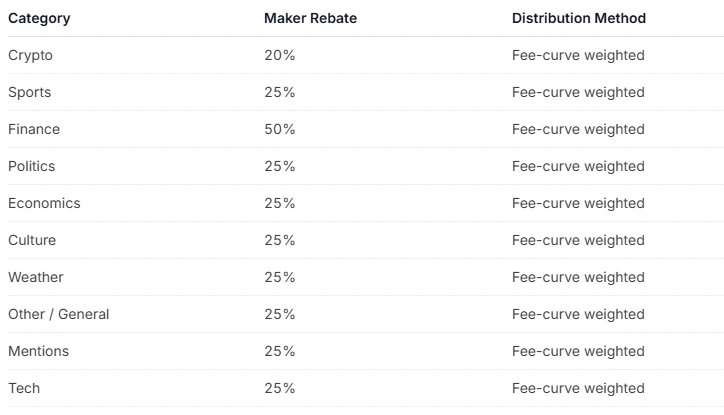Click the 20% maker rebate value
The height and width of the screenshot is (415, 724).
[x=279, y=55]
